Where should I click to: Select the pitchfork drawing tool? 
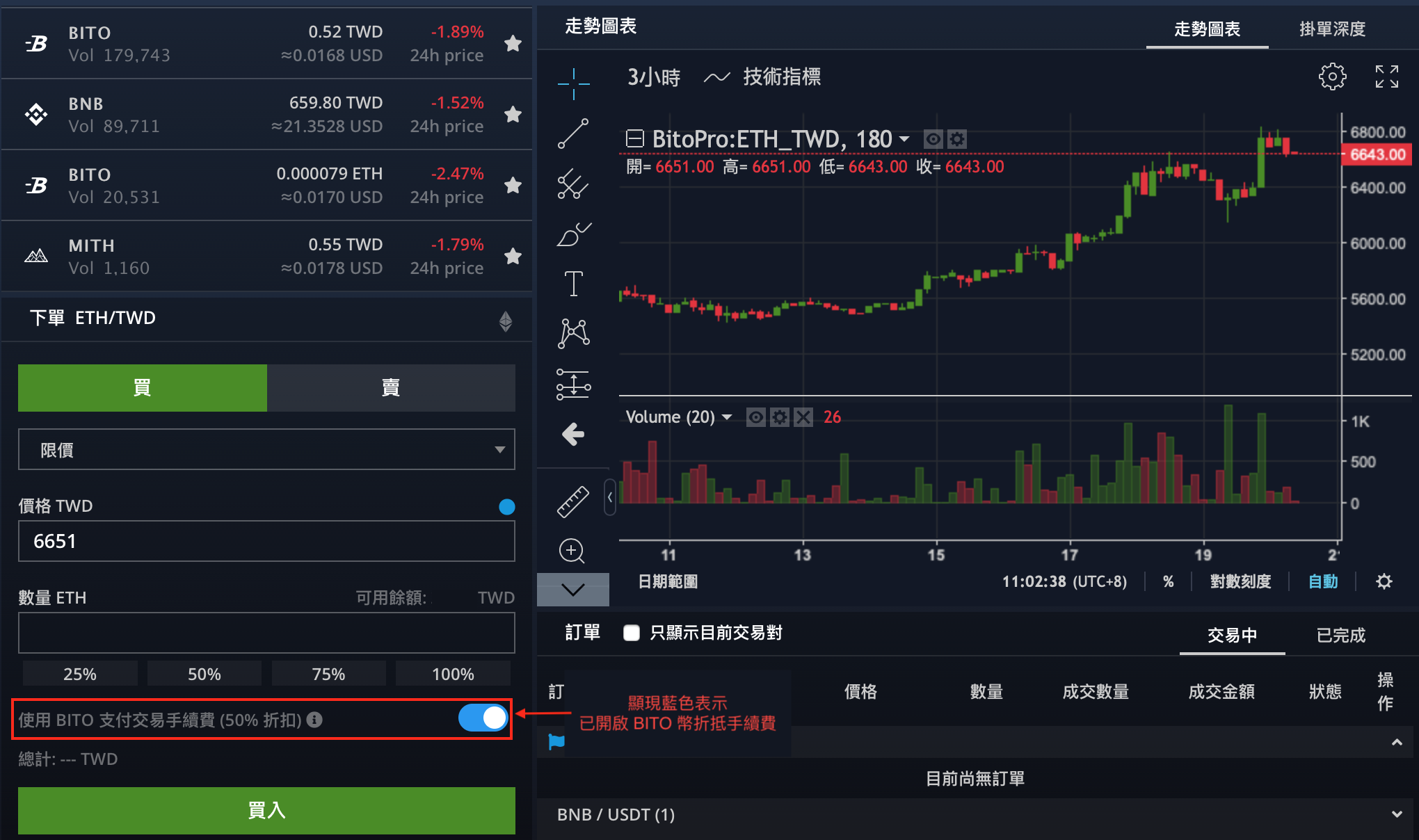point(573,184)
